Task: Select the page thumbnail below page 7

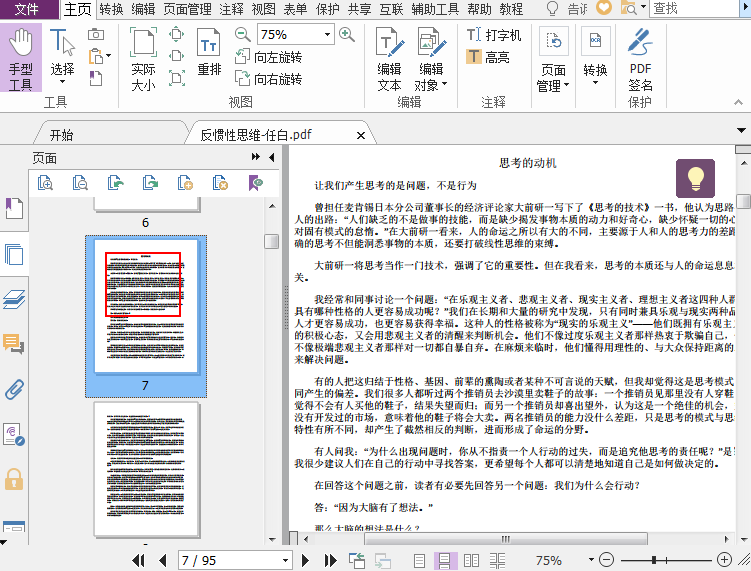Action: [x=147, y=469]
